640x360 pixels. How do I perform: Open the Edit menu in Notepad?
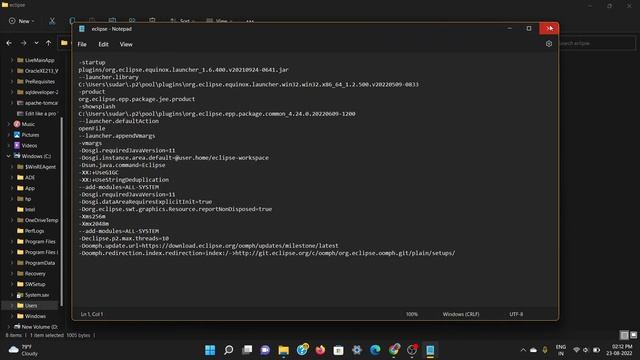click(103, 44)
